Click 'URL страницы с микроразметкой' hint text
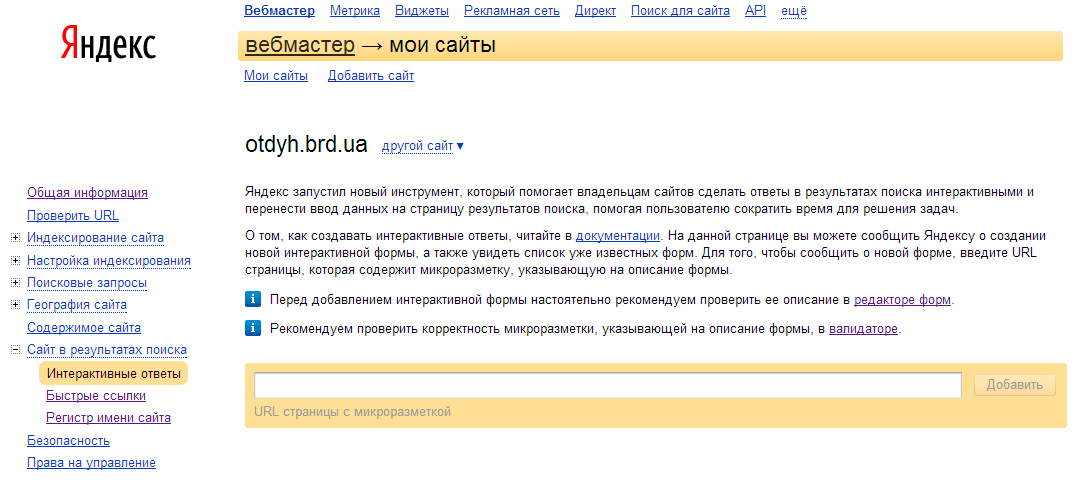Viewport: 1080px width, 490px height. (x=352, y=412)
